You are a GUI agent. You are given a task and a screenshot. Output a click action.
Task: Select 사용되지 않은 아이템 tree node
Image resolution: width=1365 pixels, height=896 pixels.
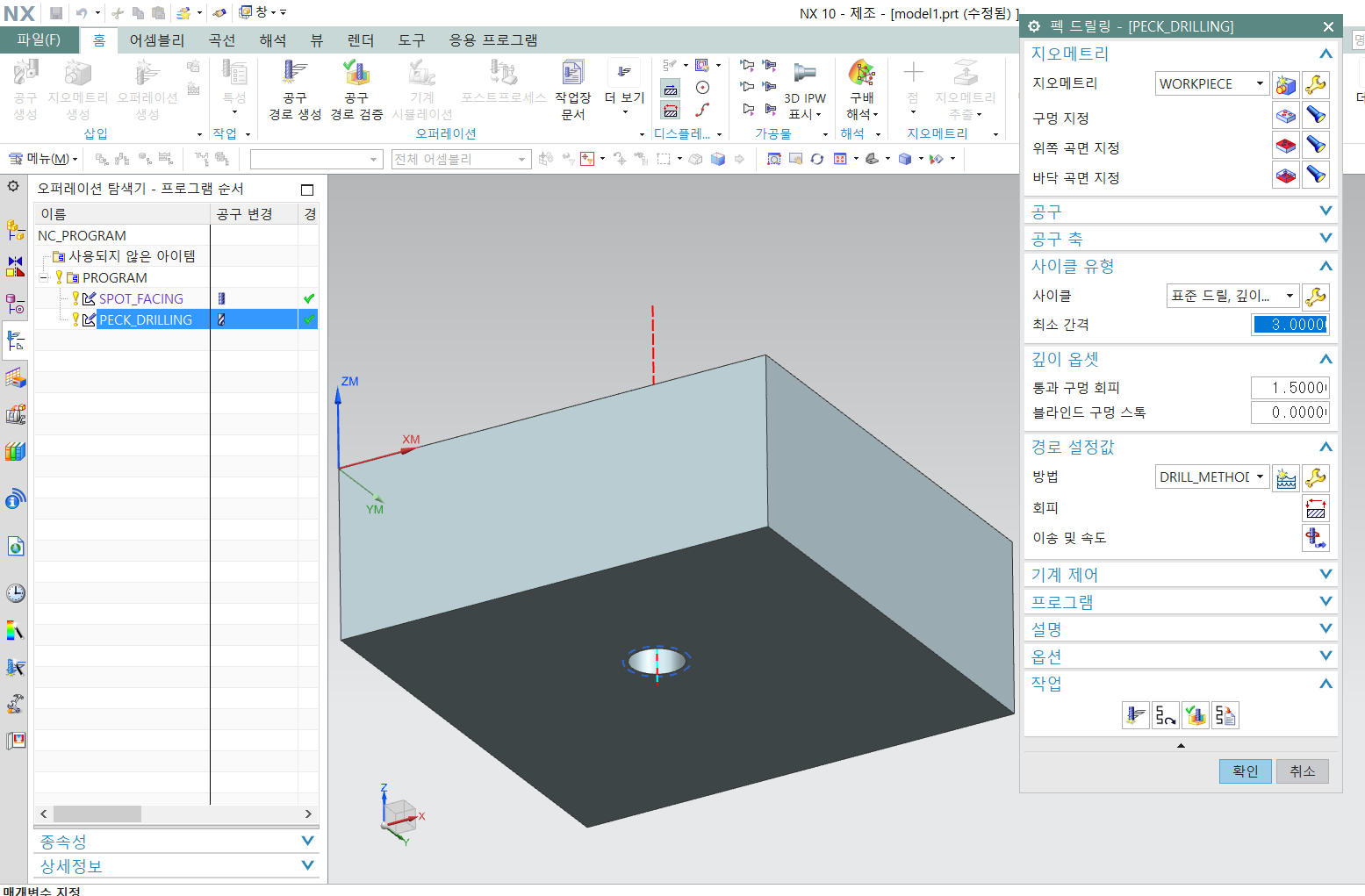132,256
